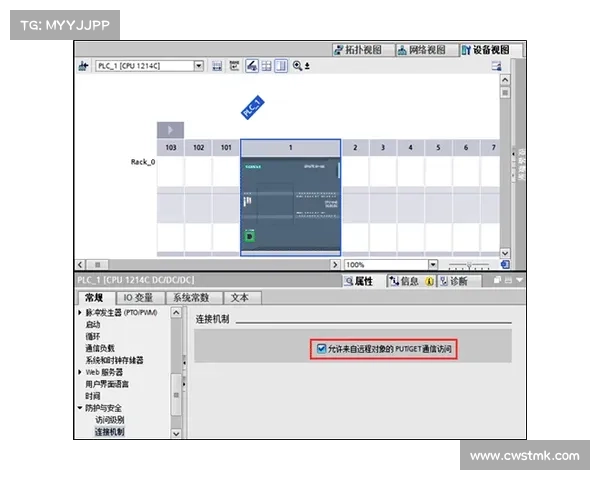Image resolution: width=600 pixels, height=480 pixels.
Task: Toggle the highlighted page-break toolbar icon
Action: (x=281, y=66)
